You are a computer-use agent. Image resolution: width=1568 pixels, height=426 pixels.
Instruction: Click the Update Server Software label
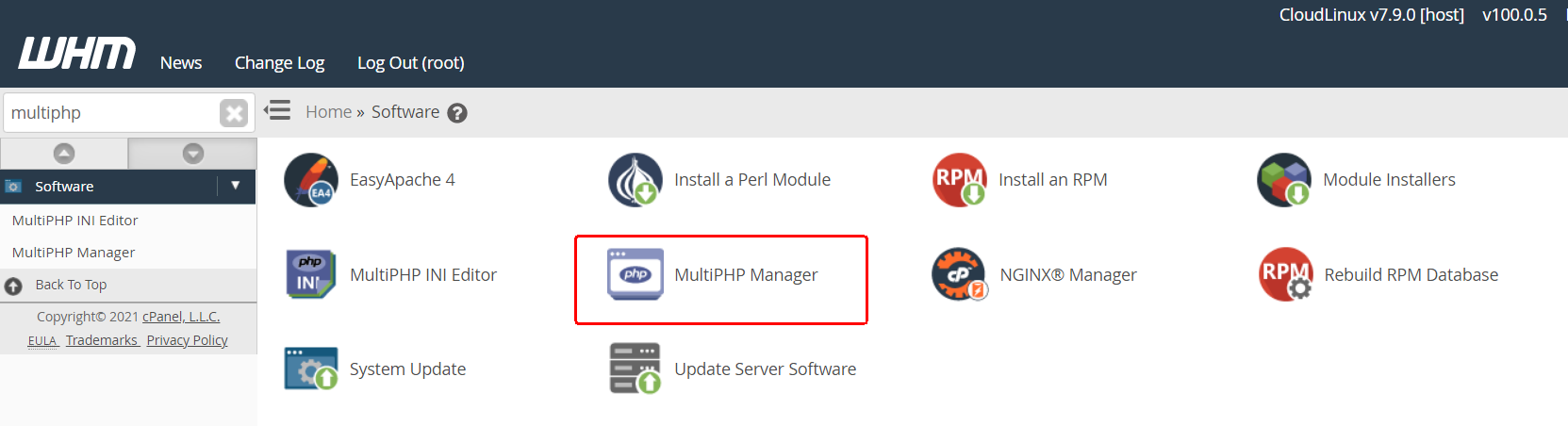(766, 369)
